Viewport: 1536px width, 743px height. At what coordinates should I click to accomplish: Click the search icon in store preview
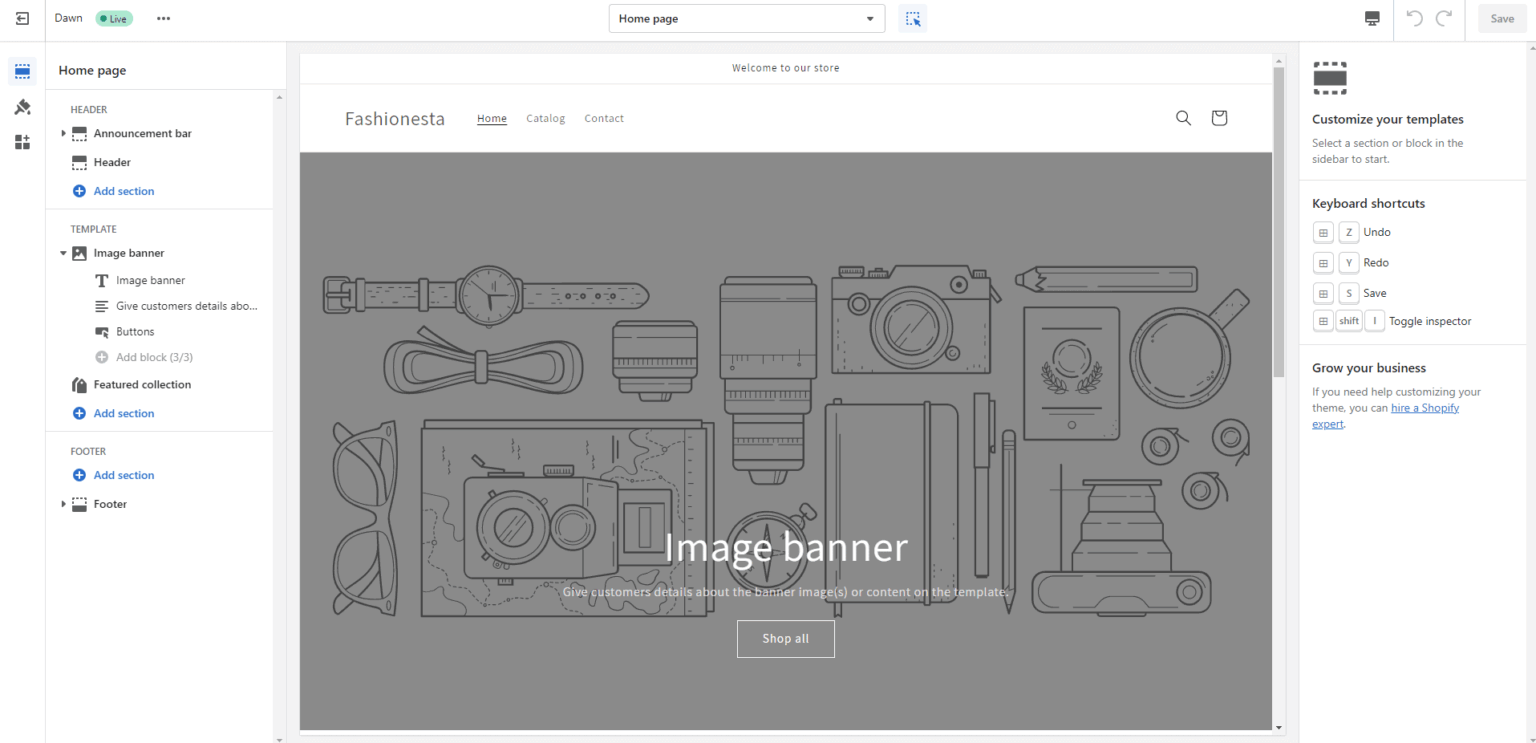1183,118
